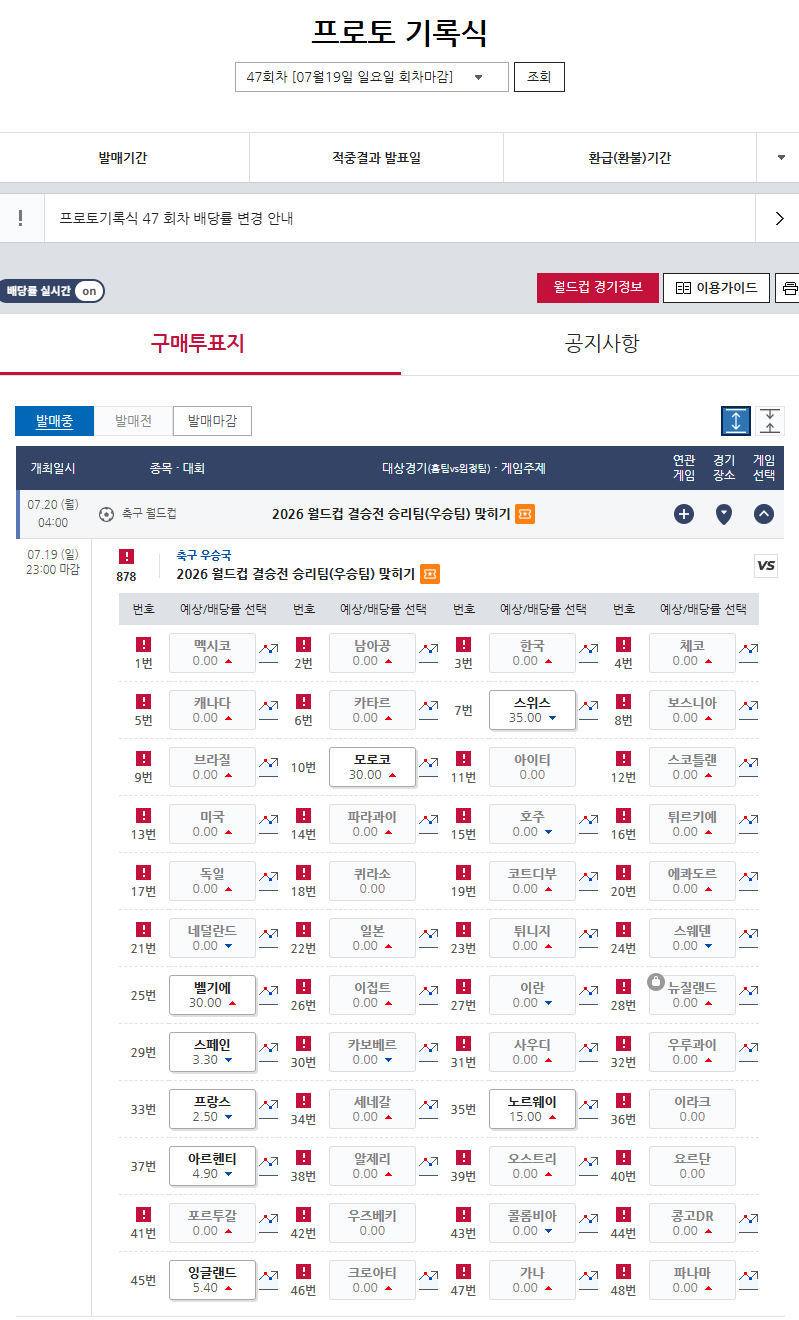
Task: Open the odds trend graph for 벨기에
Action: click(268, 995)
